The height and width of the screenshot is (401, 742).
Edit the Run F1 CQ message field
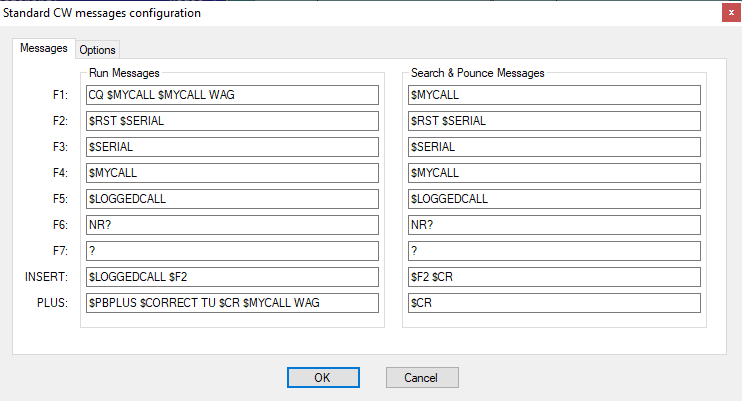[232, 95]
